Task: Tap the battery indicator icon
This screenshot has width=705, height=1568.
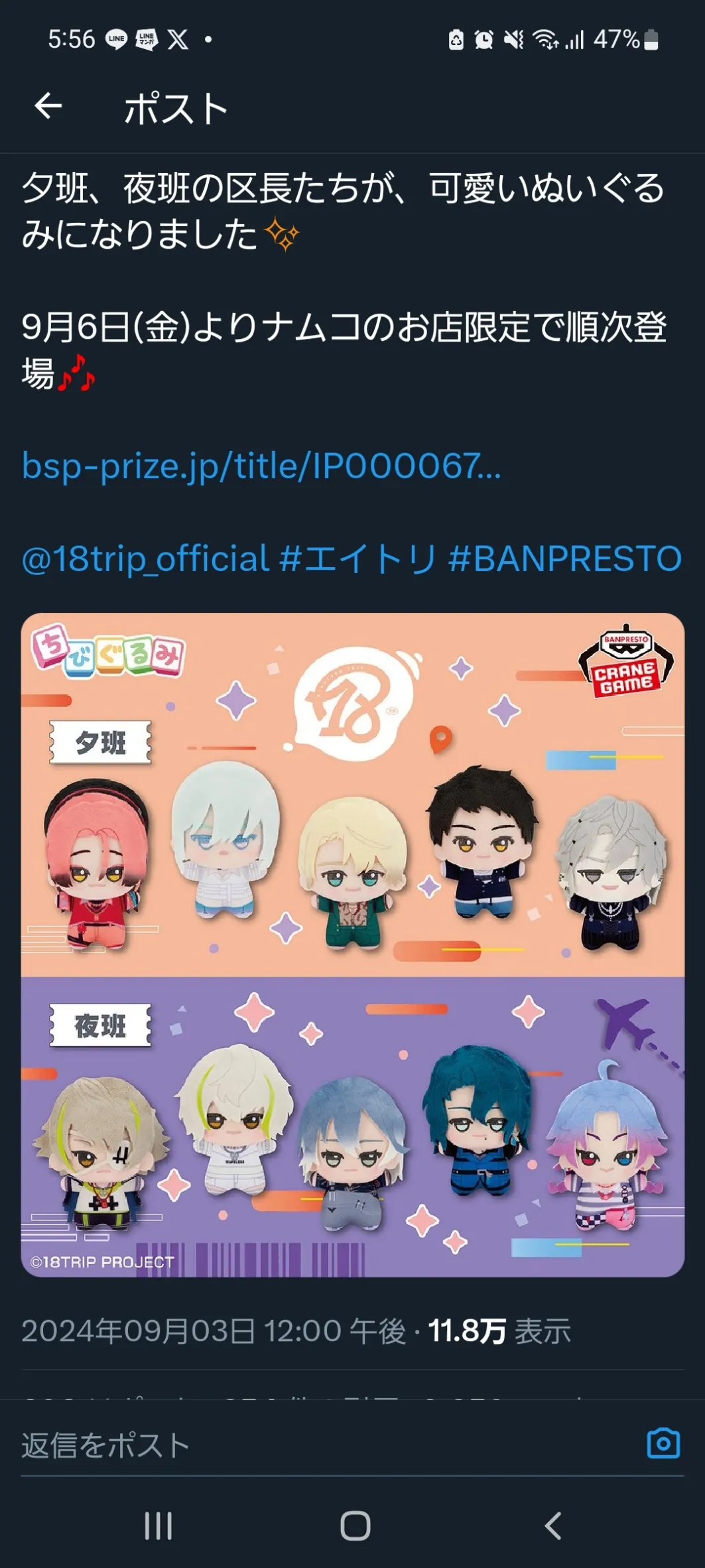Action: click(x=651, y=40)
